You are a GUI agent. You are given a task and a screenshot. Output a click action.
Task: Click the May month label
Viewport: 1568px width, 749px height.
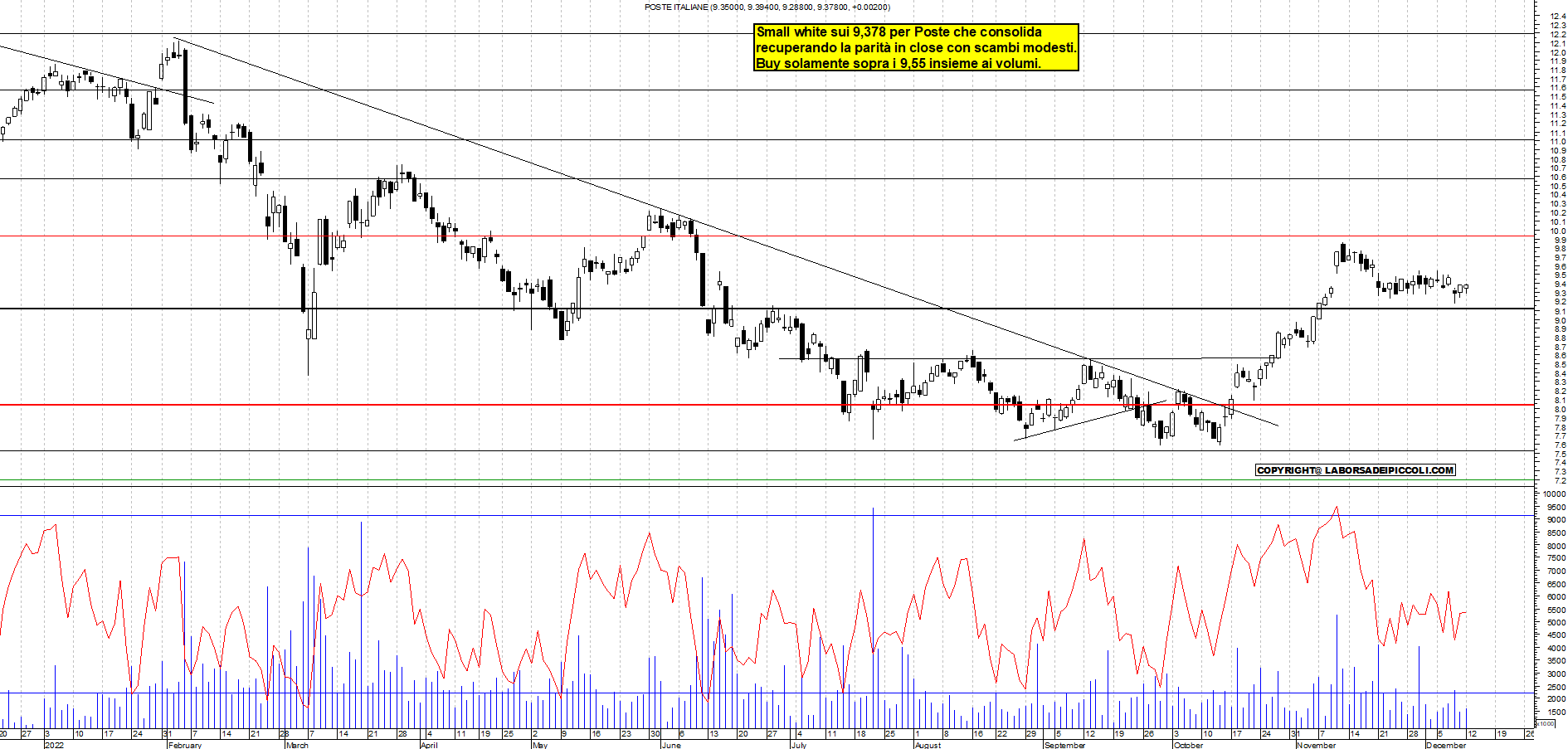pos(540,745)
